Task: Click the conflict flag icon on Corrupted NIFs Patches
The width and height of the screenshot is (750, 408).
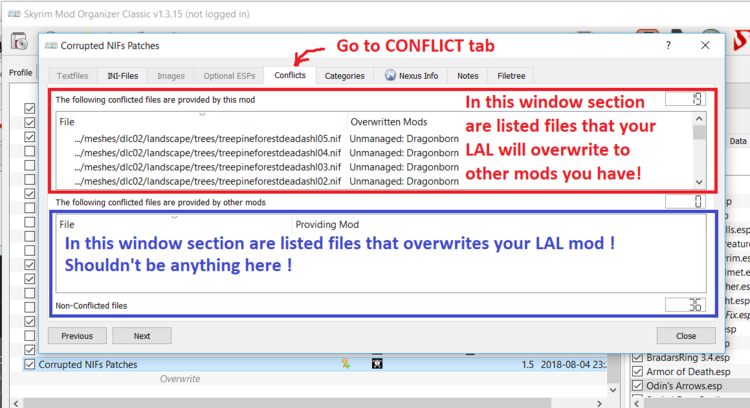Action: (345, 364)
